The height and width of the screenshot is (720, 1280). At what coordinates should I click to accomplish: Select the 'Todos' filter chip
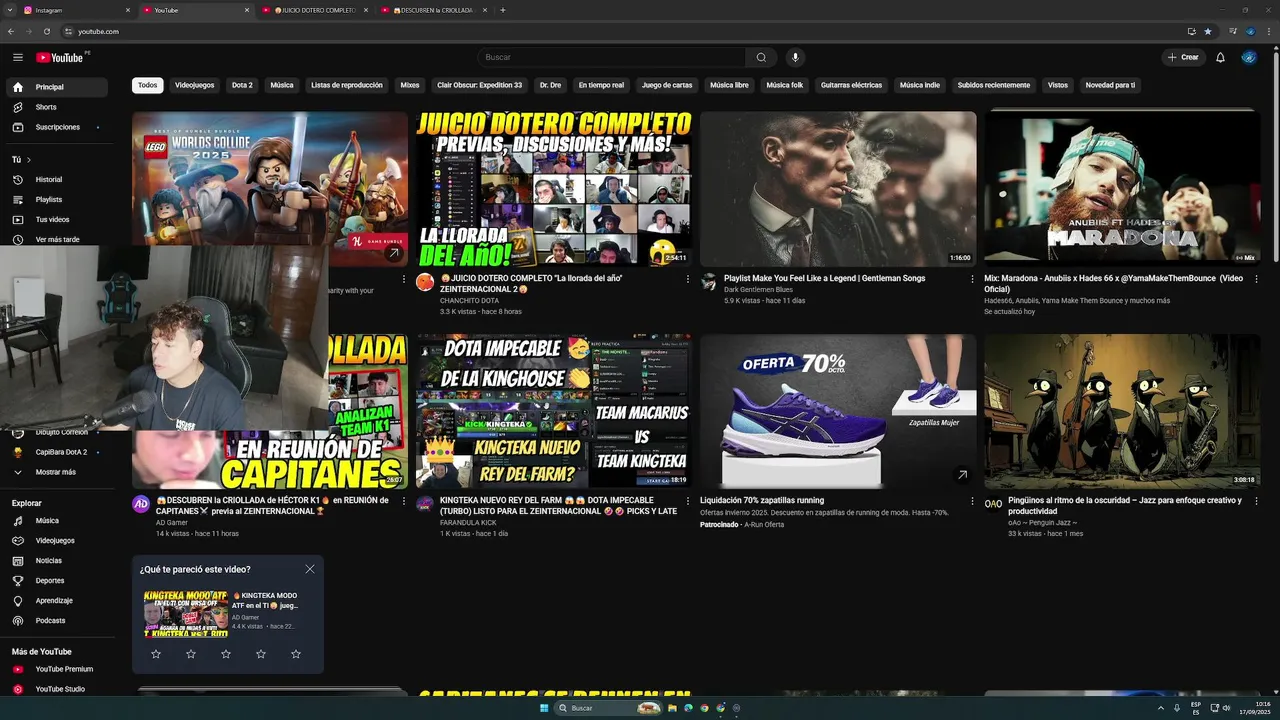point(148,85)
